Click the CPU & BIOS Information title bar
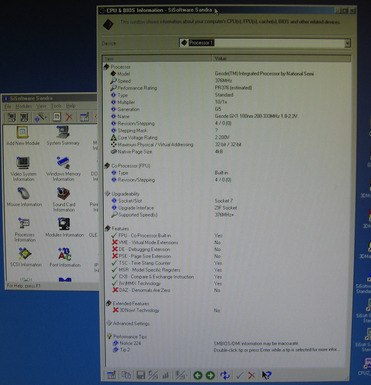Image resolution: width=371 pixels, height=385 pixels. [227, 10]
